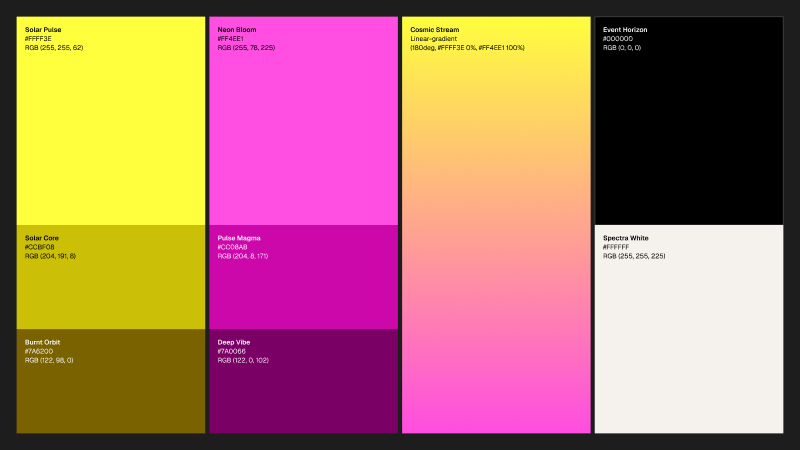
Task: Choose the Spectra White swatch
Action: [689, 329]
